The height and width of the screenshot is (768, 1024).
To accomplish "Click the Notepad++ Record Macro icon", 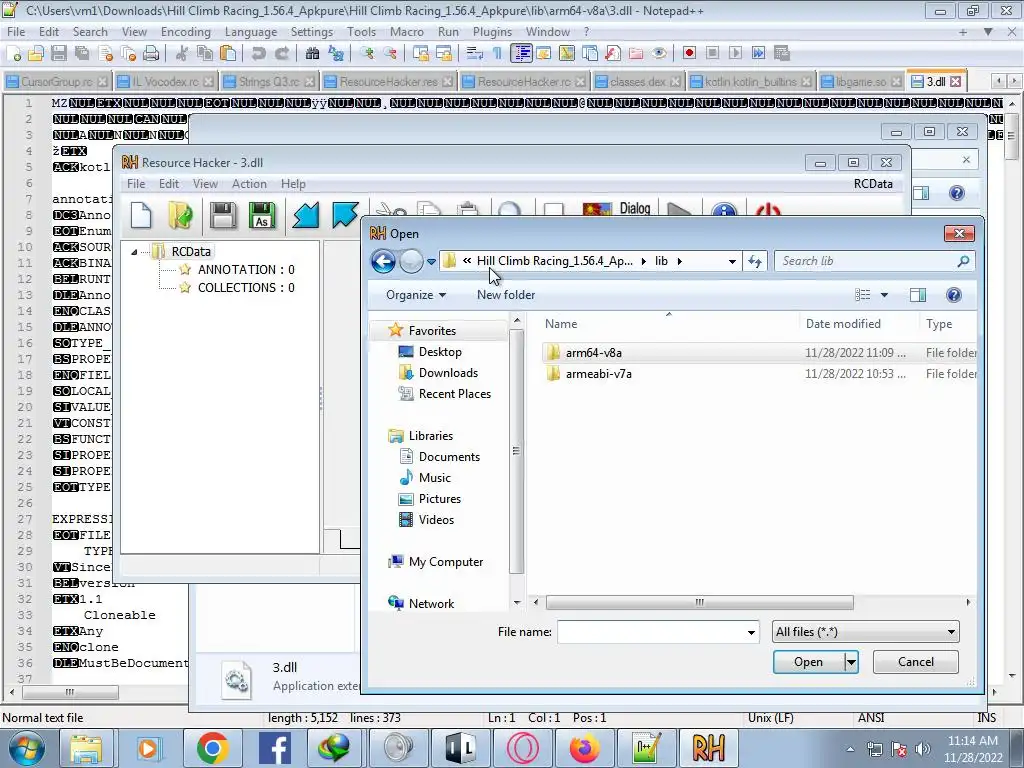I will point(689,54).
